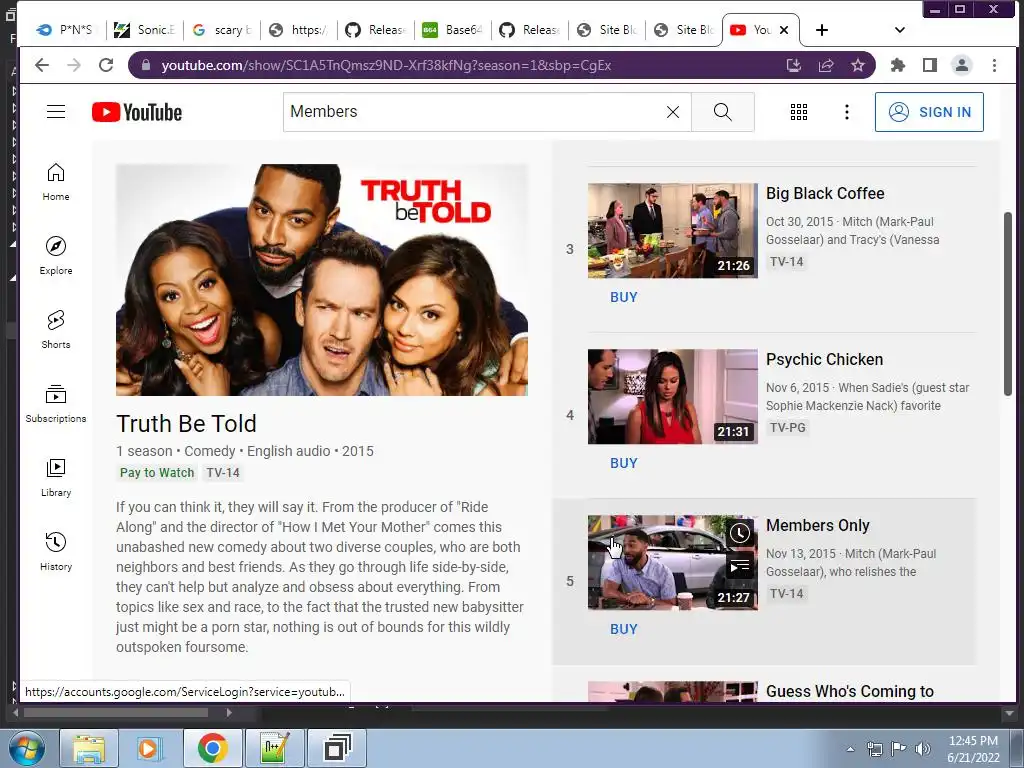Open the Chrome extensions puzzle icon
The height and width of the screenshot is (768, 1024).
coord(898,65)
